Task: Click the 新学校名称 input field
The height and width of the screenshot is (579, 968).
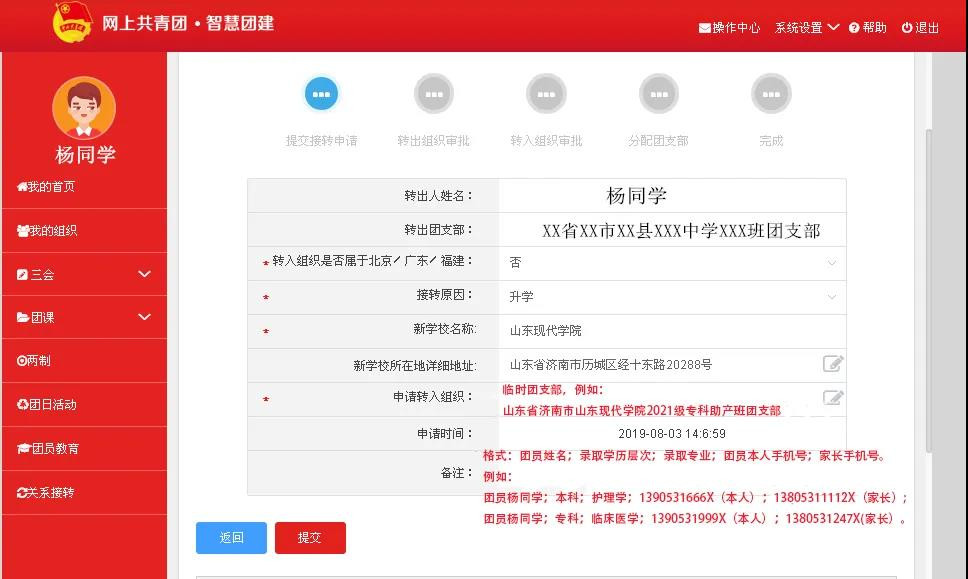Action: tap(672, 331)
